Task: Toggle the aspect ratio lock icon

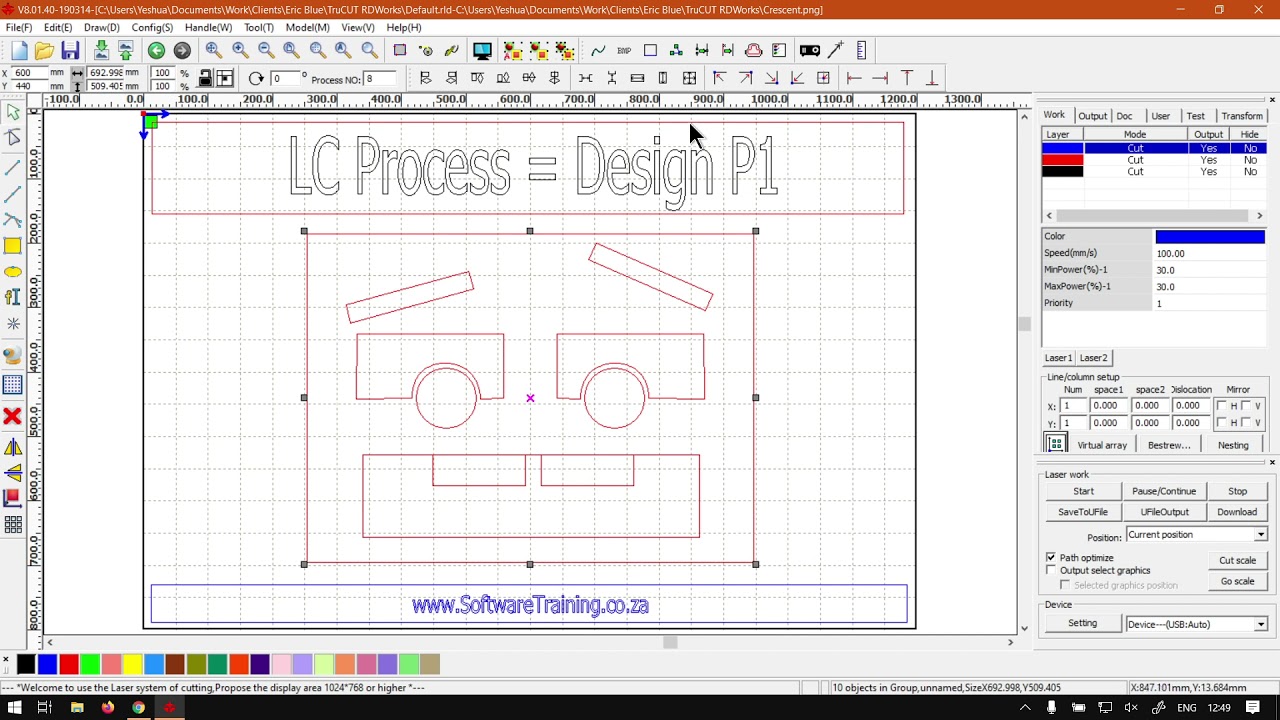Action: pos(205,79)
